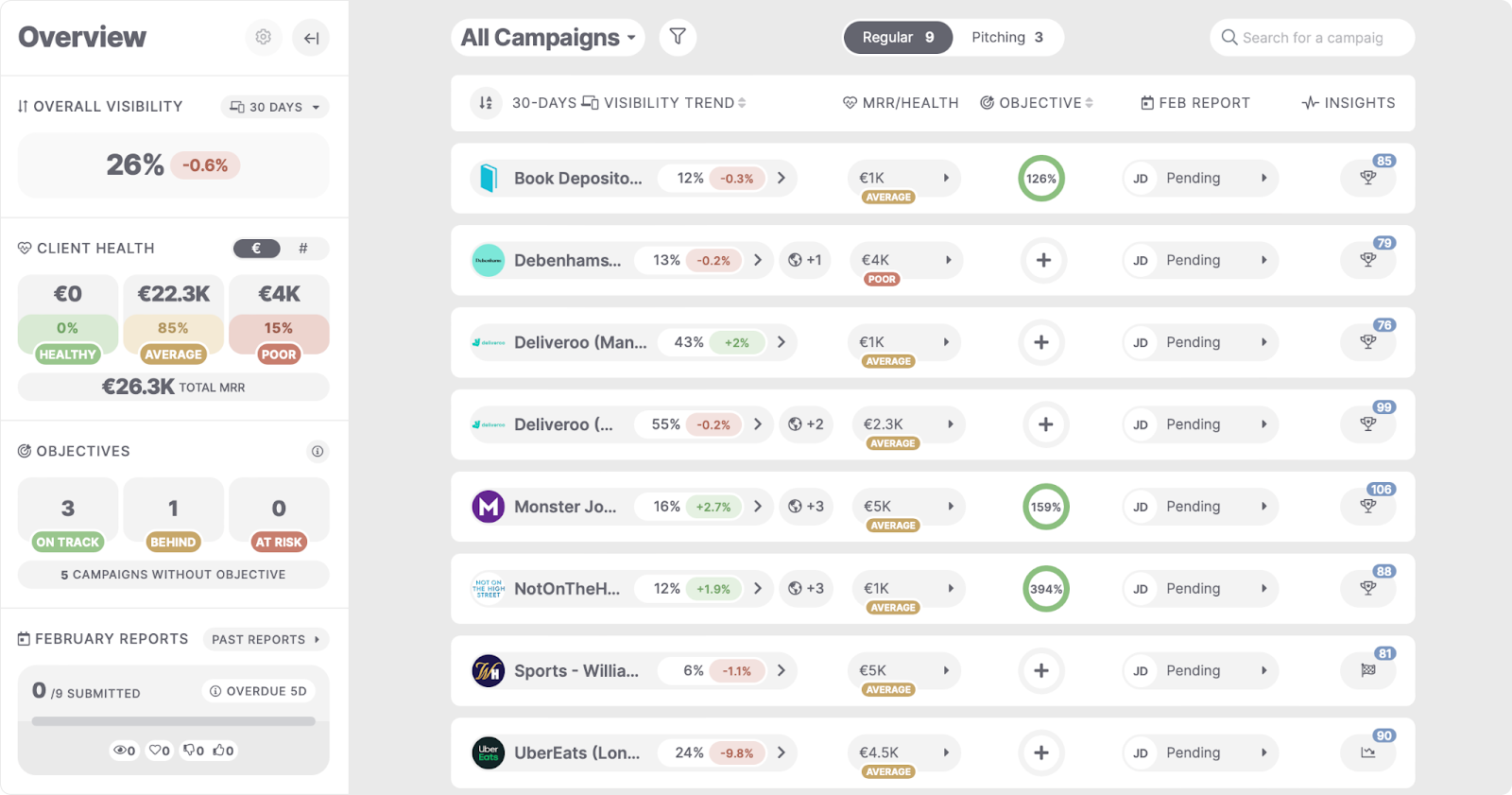
Task: Open the All Campaigns dropdown
Action: 548,38
